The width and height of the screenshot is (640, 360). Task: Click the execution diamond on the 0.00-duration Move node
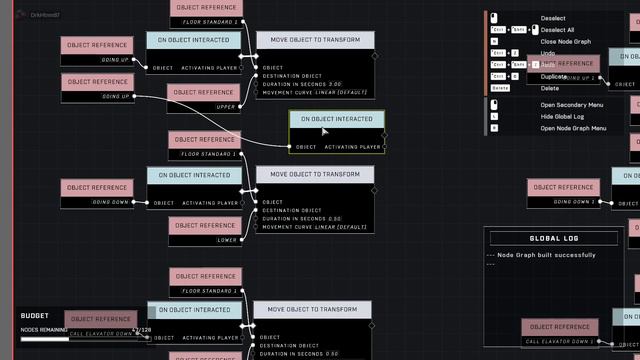tap(374, 190)
